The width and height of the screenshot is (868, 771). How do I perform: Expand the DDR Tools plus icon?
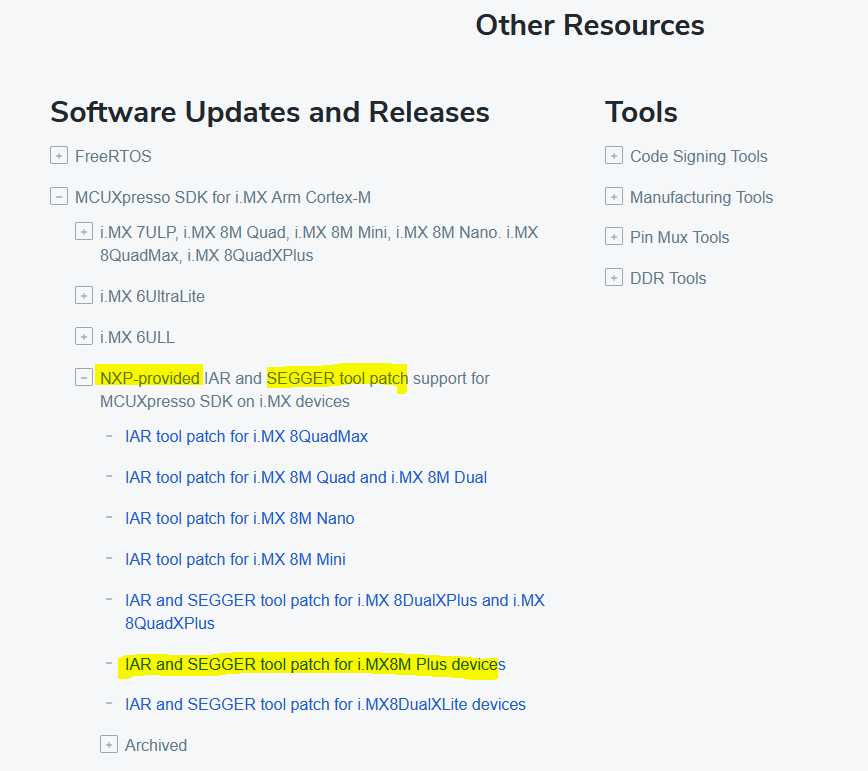point(614,278)
